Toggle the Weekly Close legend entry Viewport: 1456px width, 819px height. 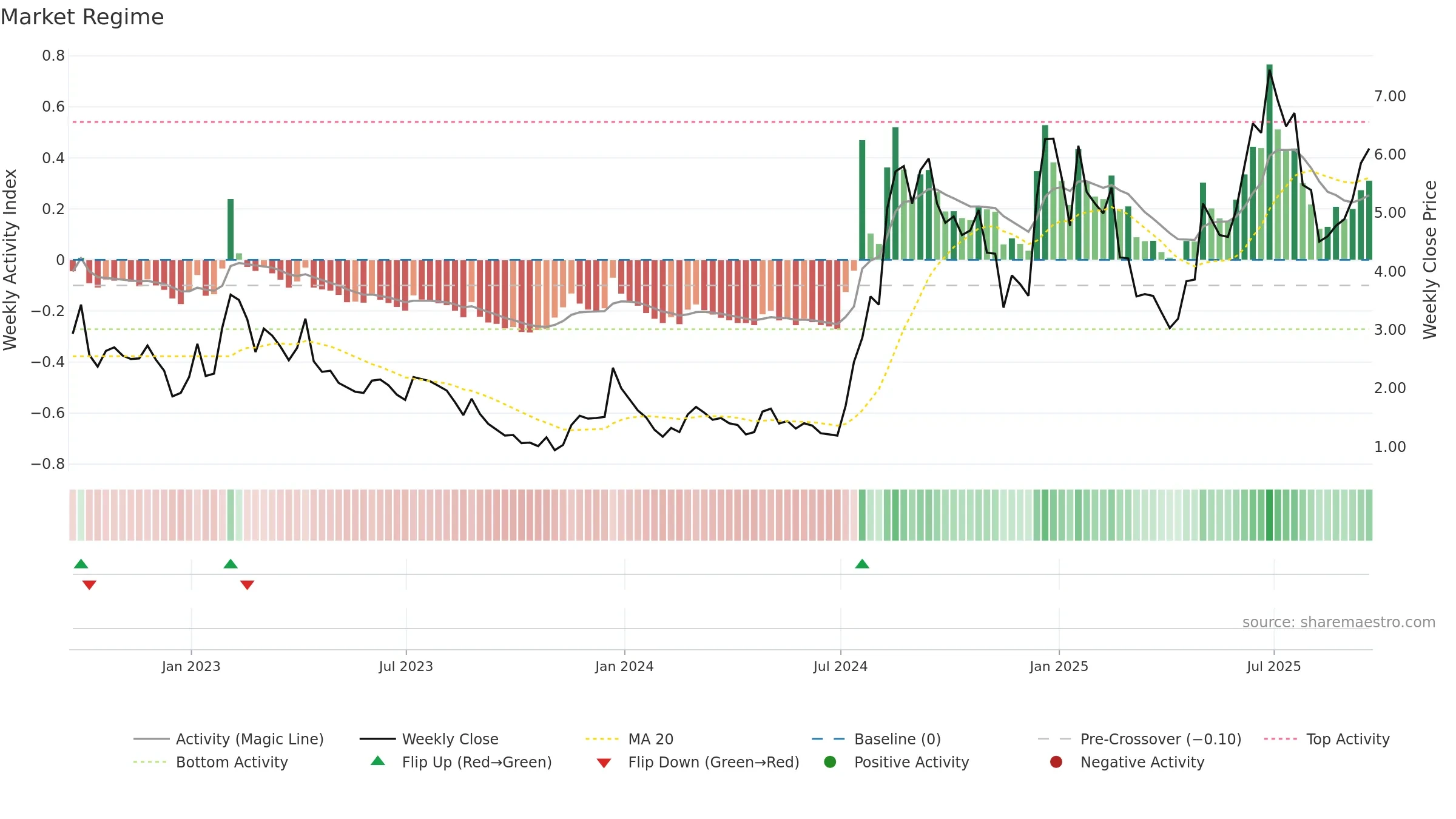[x=429, y=739]
